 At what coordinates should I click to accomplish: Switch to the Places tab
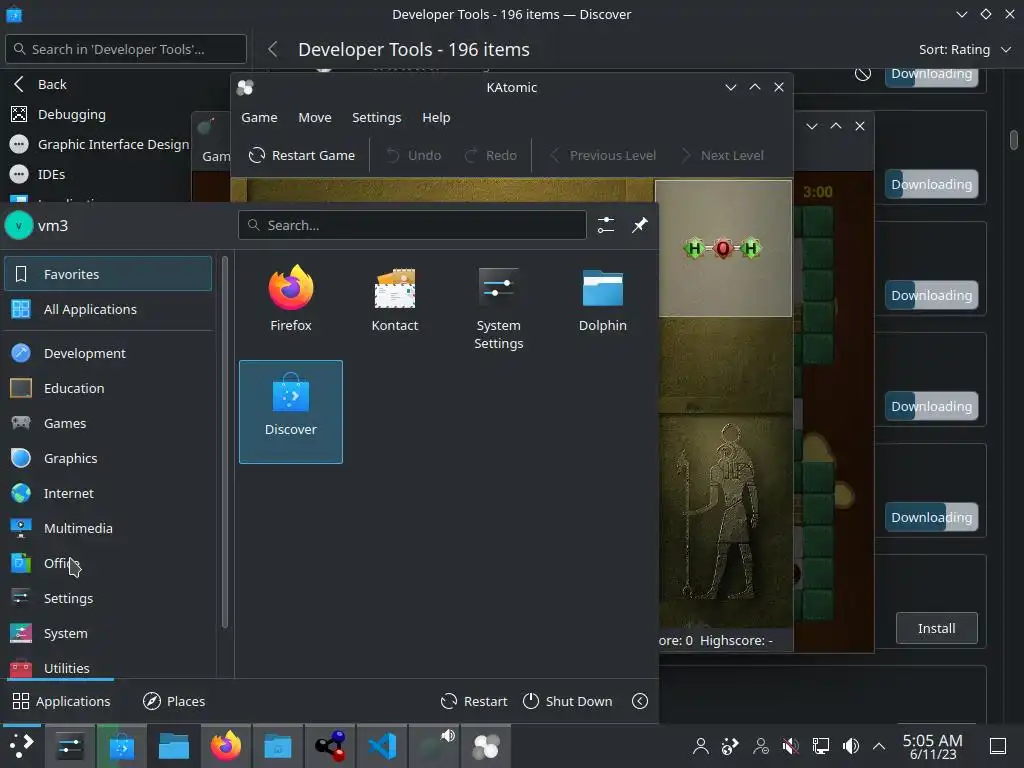pos(174,701)
